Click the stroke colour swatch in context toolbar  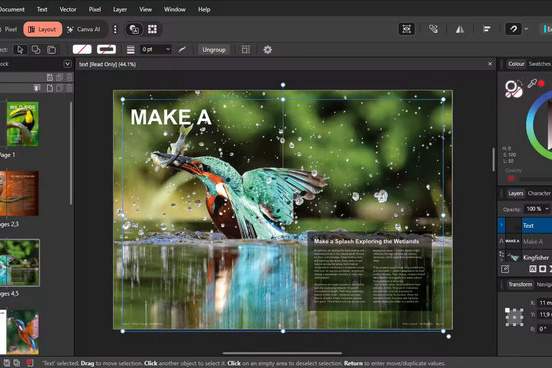tap(106, 49)
